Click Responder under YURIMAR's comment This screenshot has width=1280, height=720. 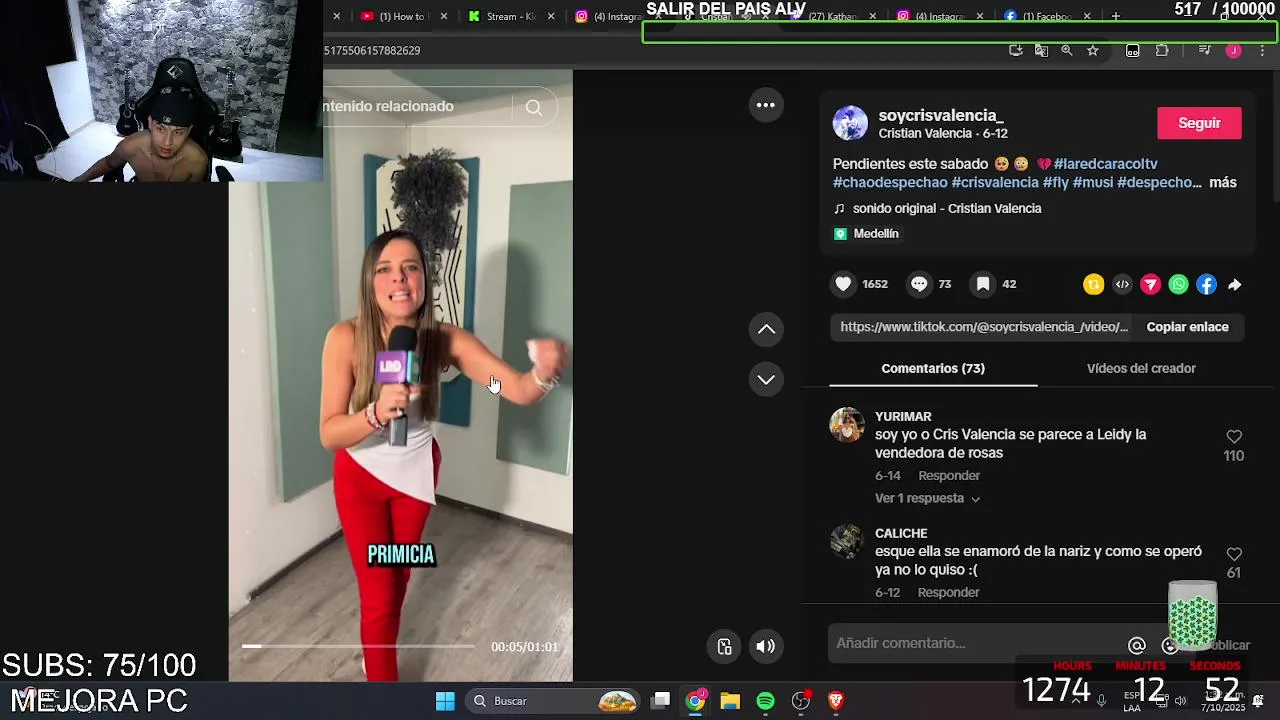tap(949, 475)
